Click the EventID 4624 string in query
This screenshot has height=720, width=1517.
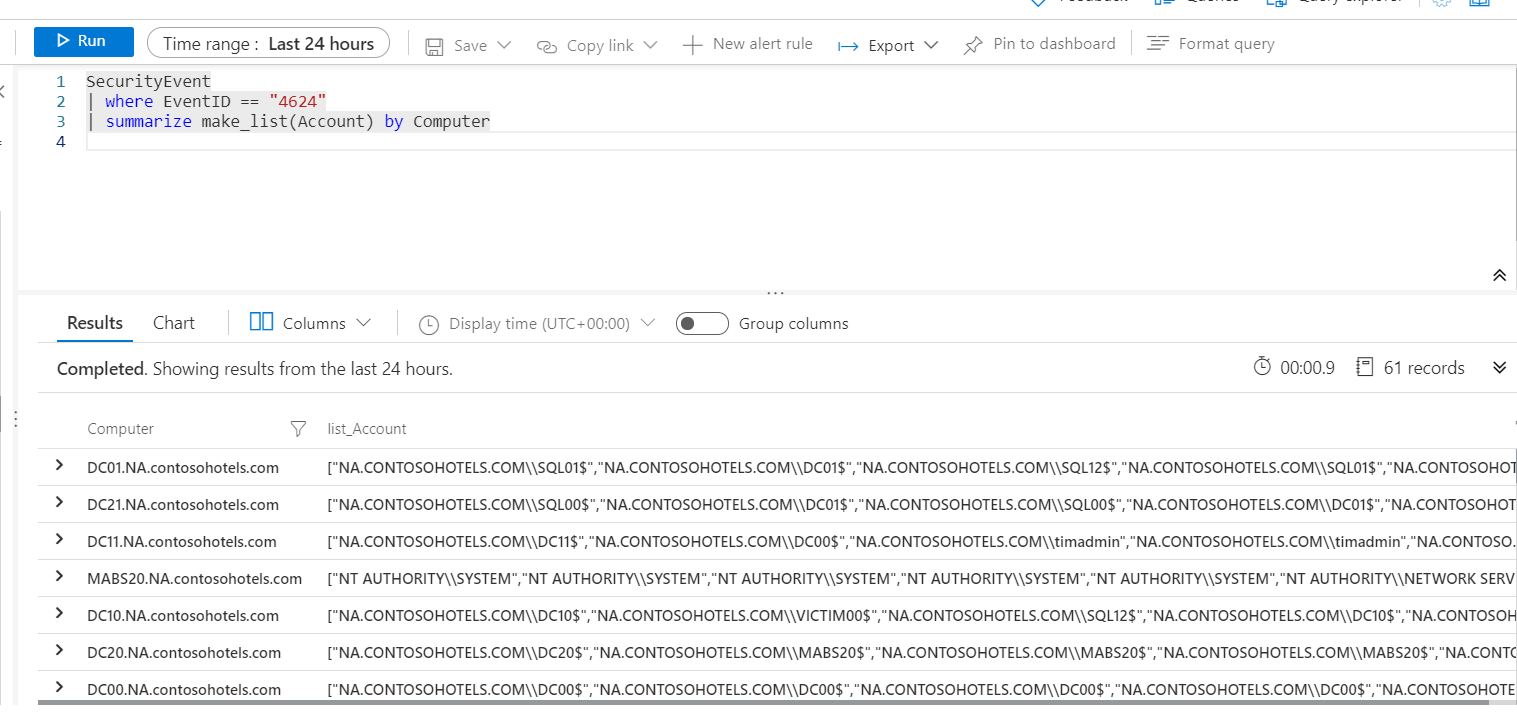(297, 101)
